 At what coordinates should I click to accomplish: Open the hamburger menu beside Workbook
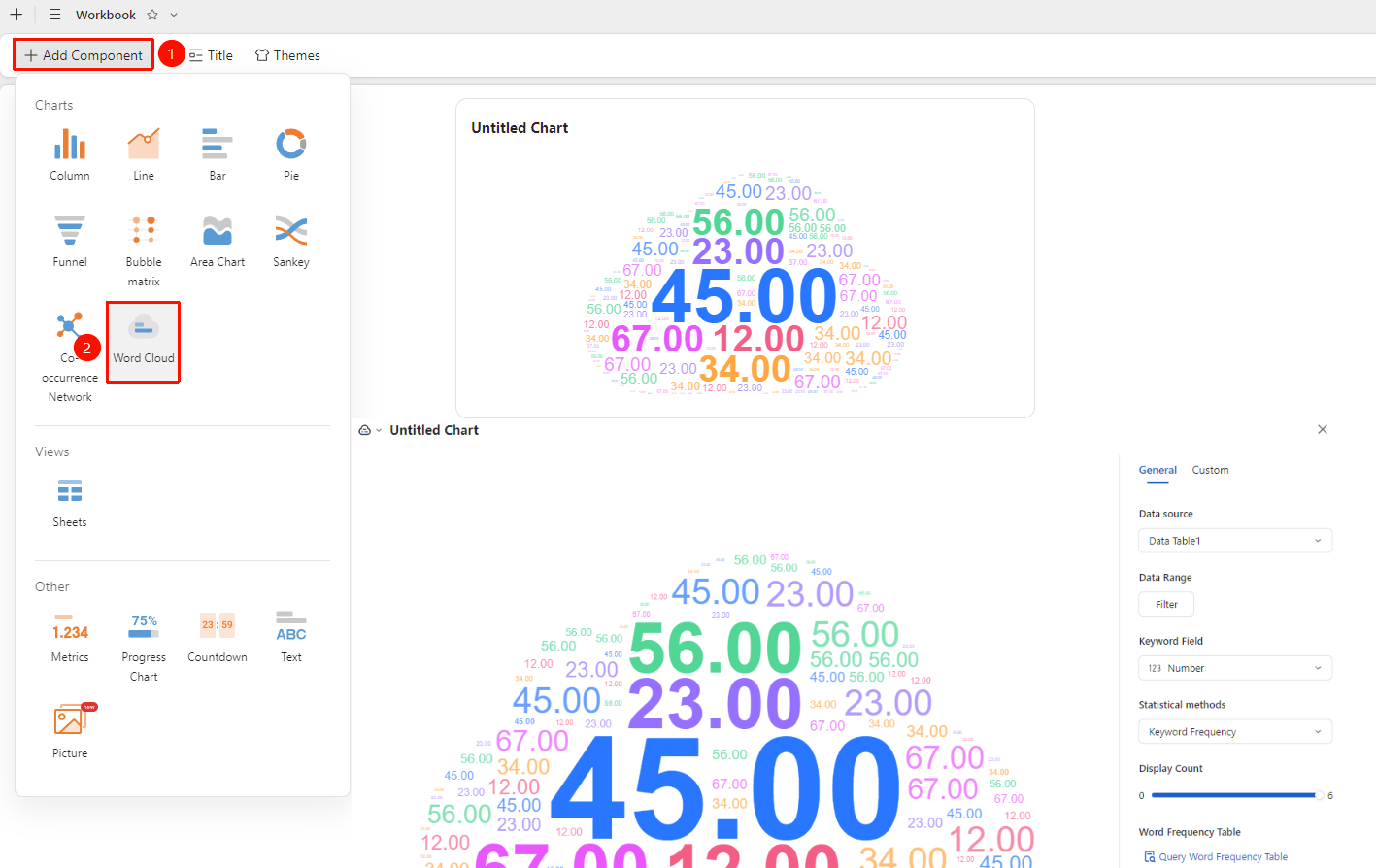click(55, 15)
